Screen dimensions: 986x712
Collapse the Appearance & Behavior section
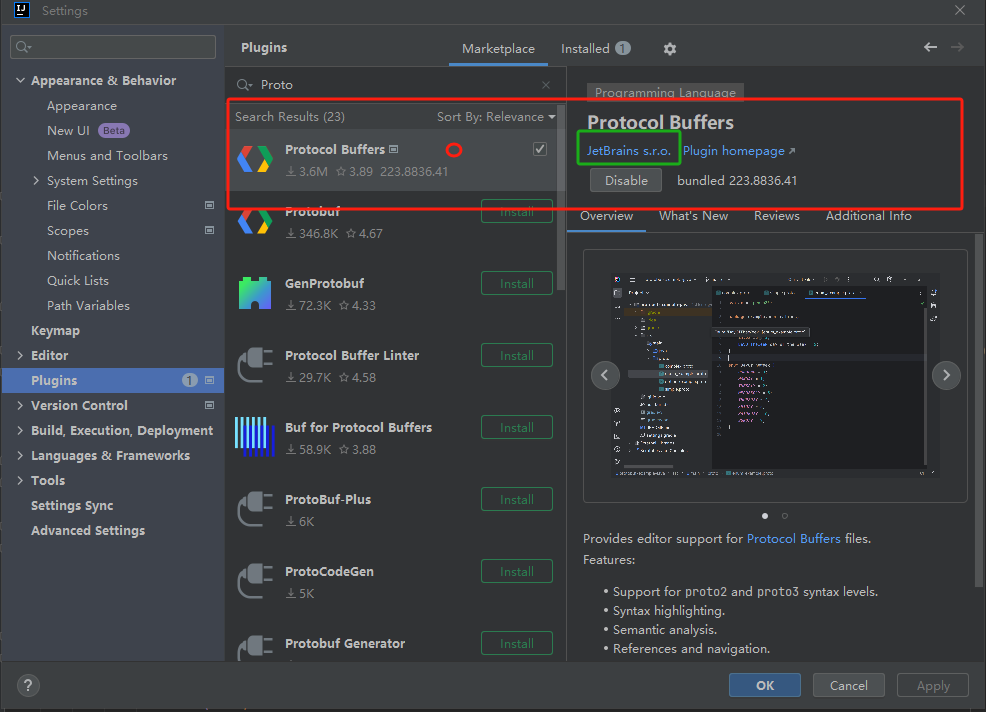[x=20, y=80]
